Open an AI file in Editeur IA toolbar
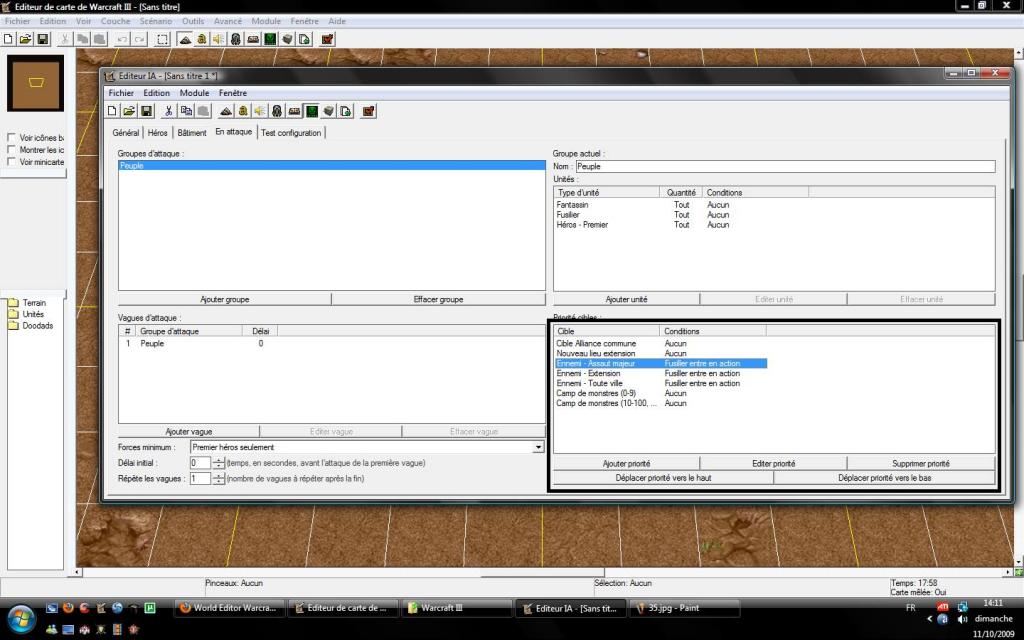This screenshot has width=1024, height=640. pos(129,111)
